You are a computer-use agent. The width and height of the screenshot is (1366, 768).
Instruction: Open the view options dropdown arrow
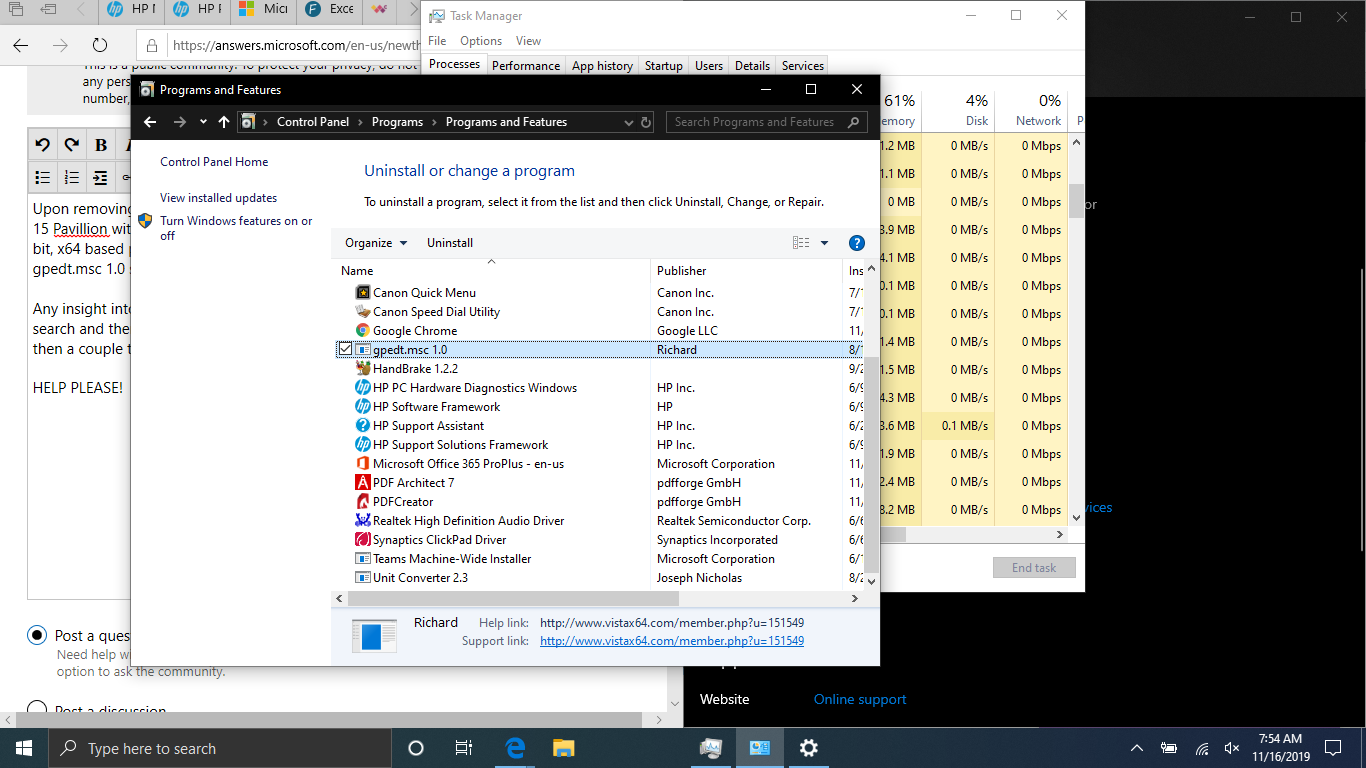[x=823, y=243]
